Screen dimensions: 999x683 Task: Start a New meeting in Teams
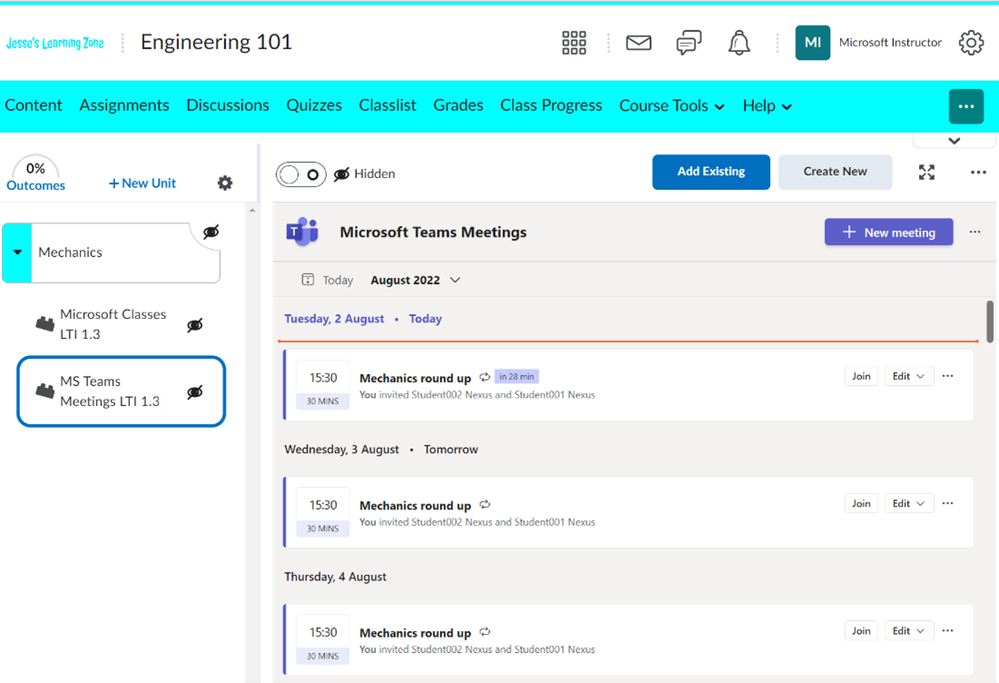[x=889, y=232]
